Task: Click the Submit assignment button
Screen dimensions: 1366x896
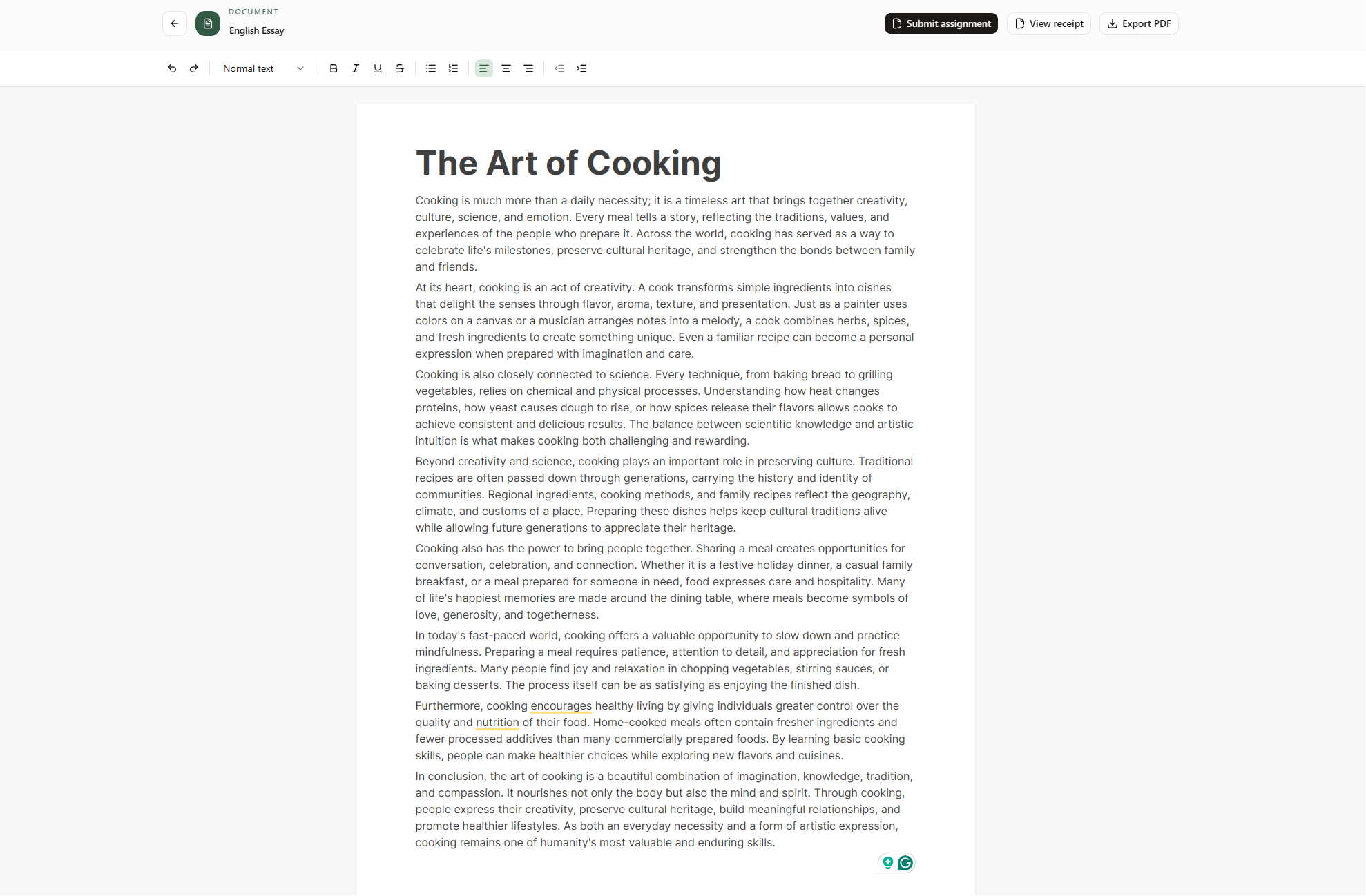Action: point(941,23)
